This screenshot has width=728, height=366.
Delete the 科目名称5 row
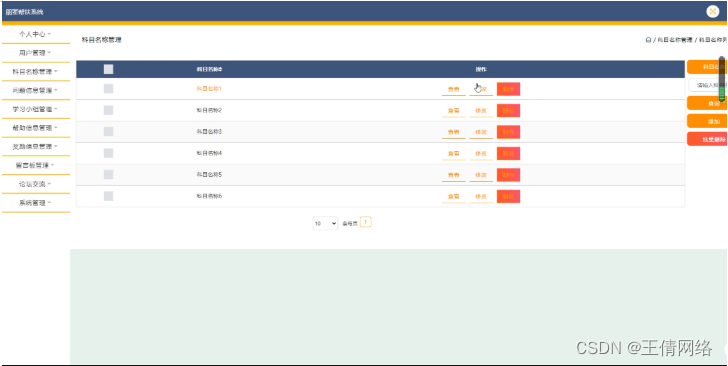click(x=508, y=175)
